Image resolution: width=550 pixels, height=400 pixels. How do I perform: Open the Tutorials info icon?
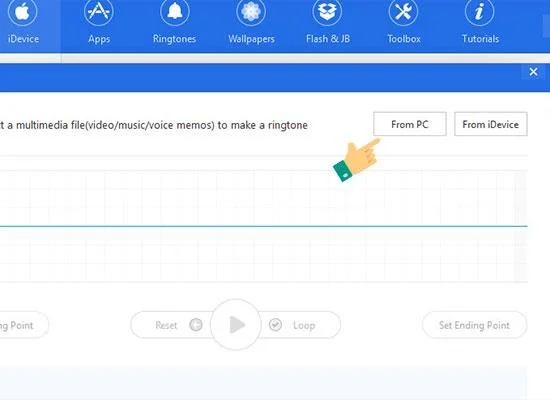pos(479,12)
